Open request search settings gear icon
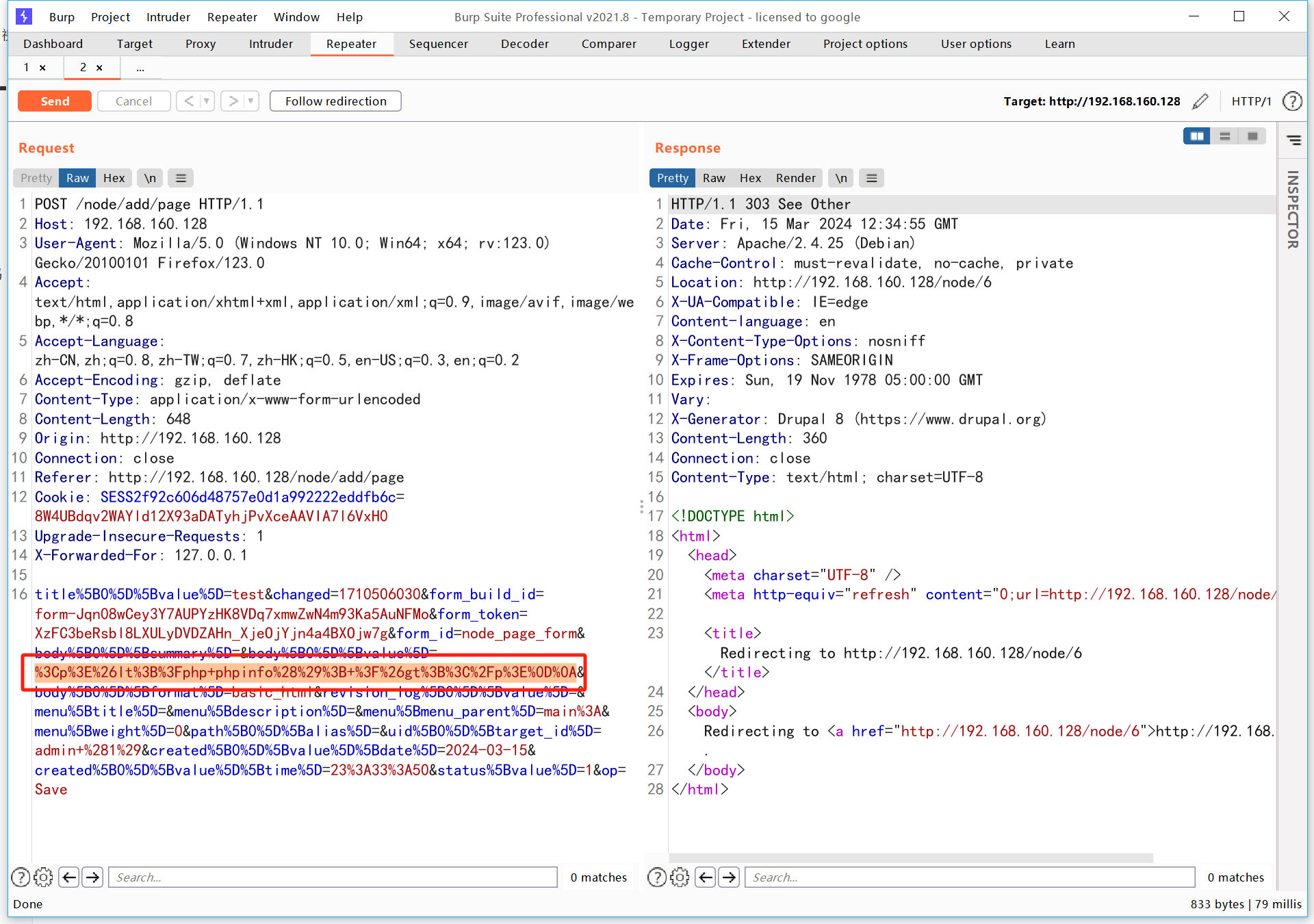Image resolution: width=1314 pixels, height=924 pixels. click(43, 877)
